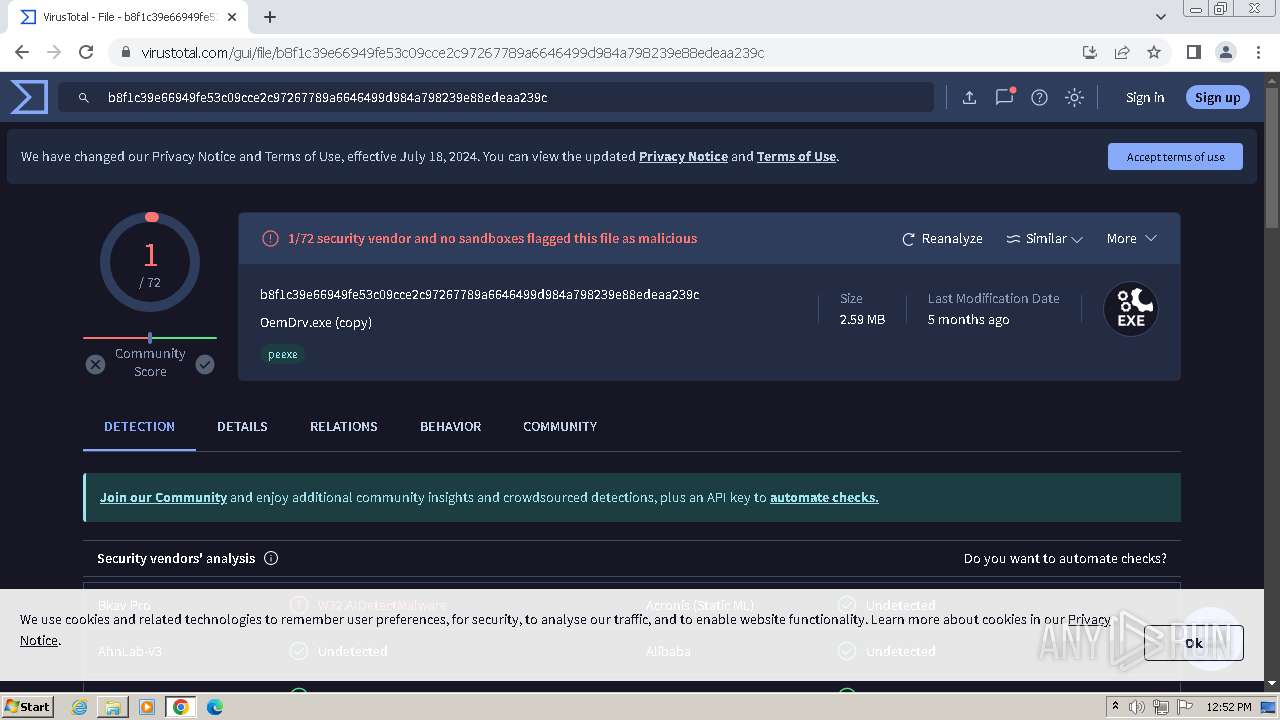Click the detection score 1/72 circle
Viewport: 1280px width, 720px height.
pyautogui.click(x=150, y=262)
